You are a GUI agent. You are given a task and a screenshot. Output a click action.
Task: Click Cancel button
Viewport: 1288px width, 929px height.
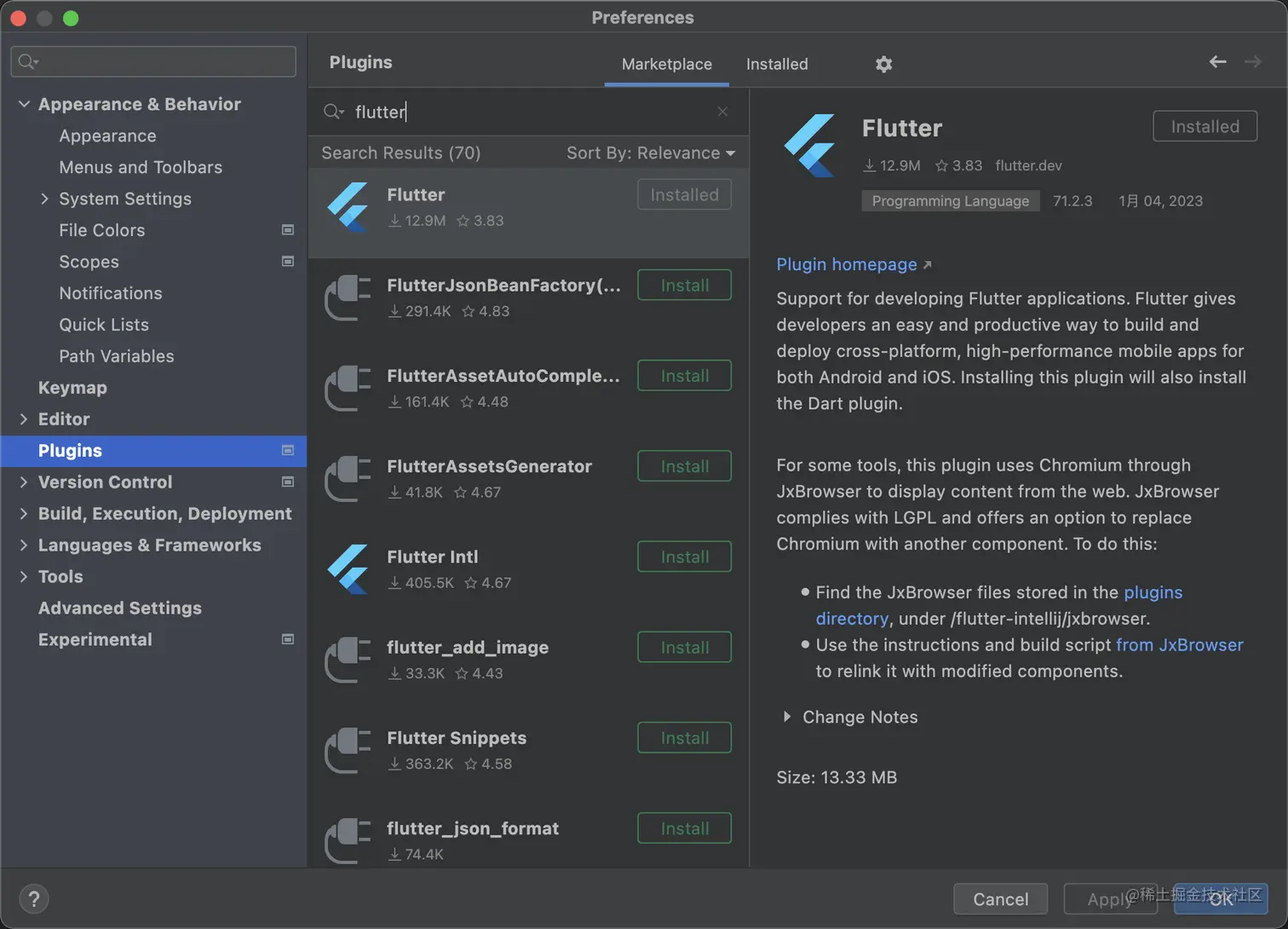tap(1000, 899)
